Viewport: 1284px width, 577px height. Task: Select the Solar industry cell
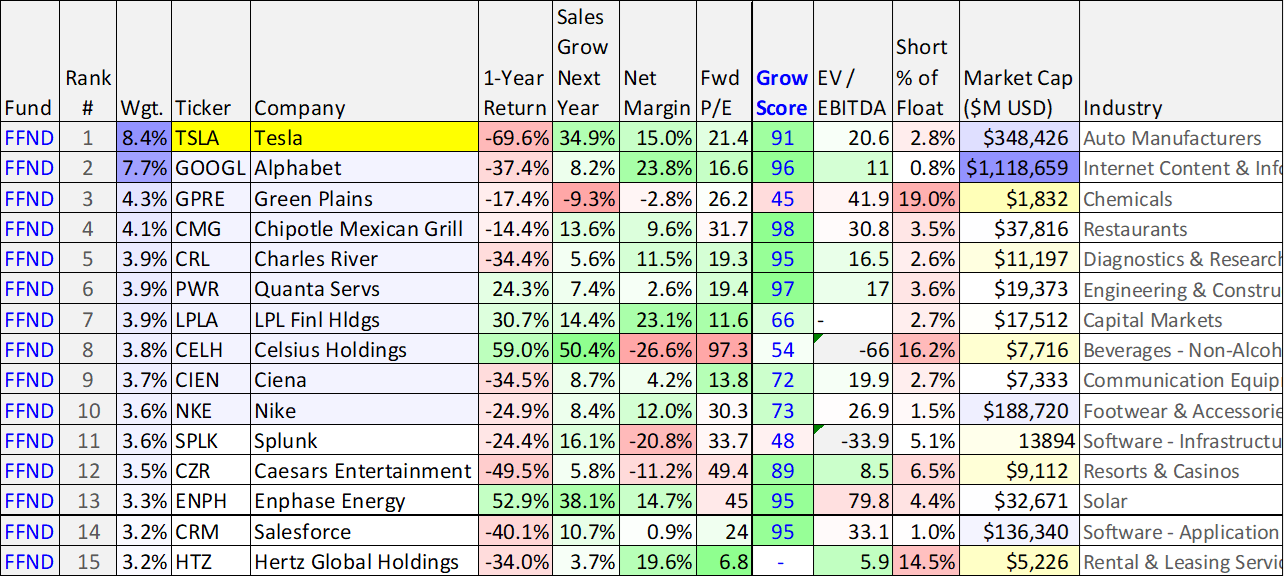[x=1181, y=501]
